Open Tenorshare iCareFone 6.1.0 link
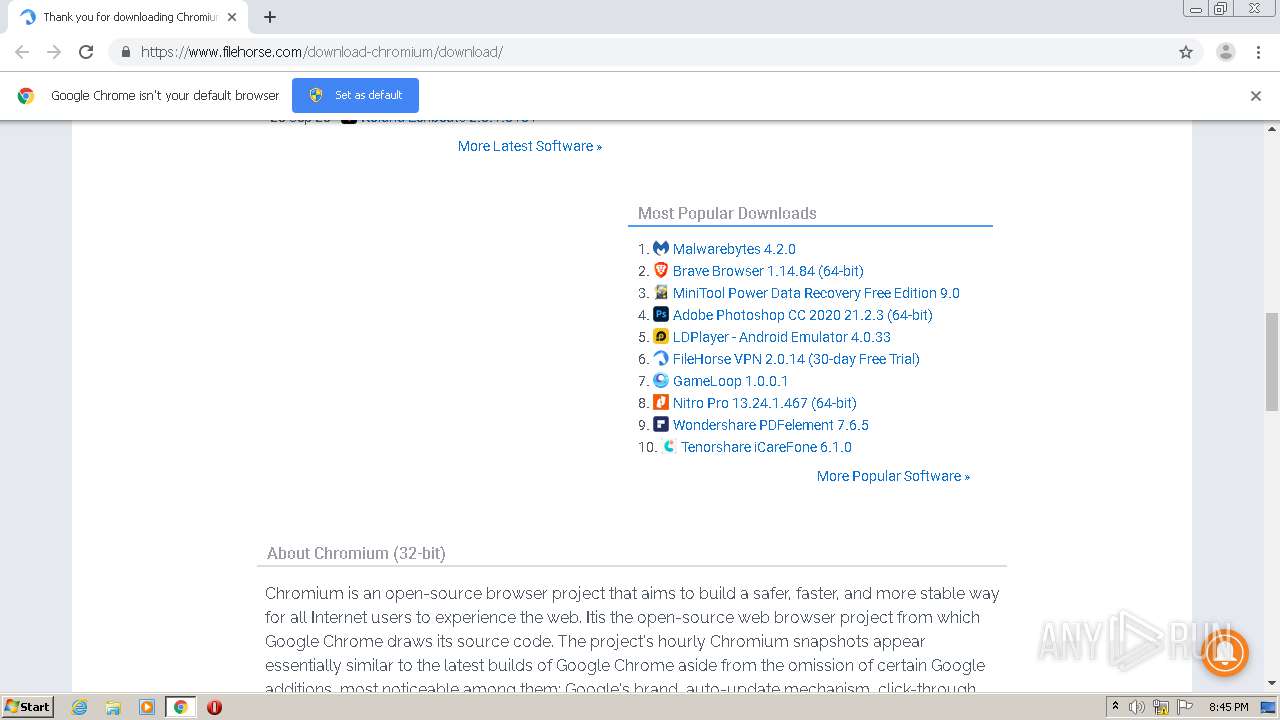1280x720 pixels. [766, 447]
